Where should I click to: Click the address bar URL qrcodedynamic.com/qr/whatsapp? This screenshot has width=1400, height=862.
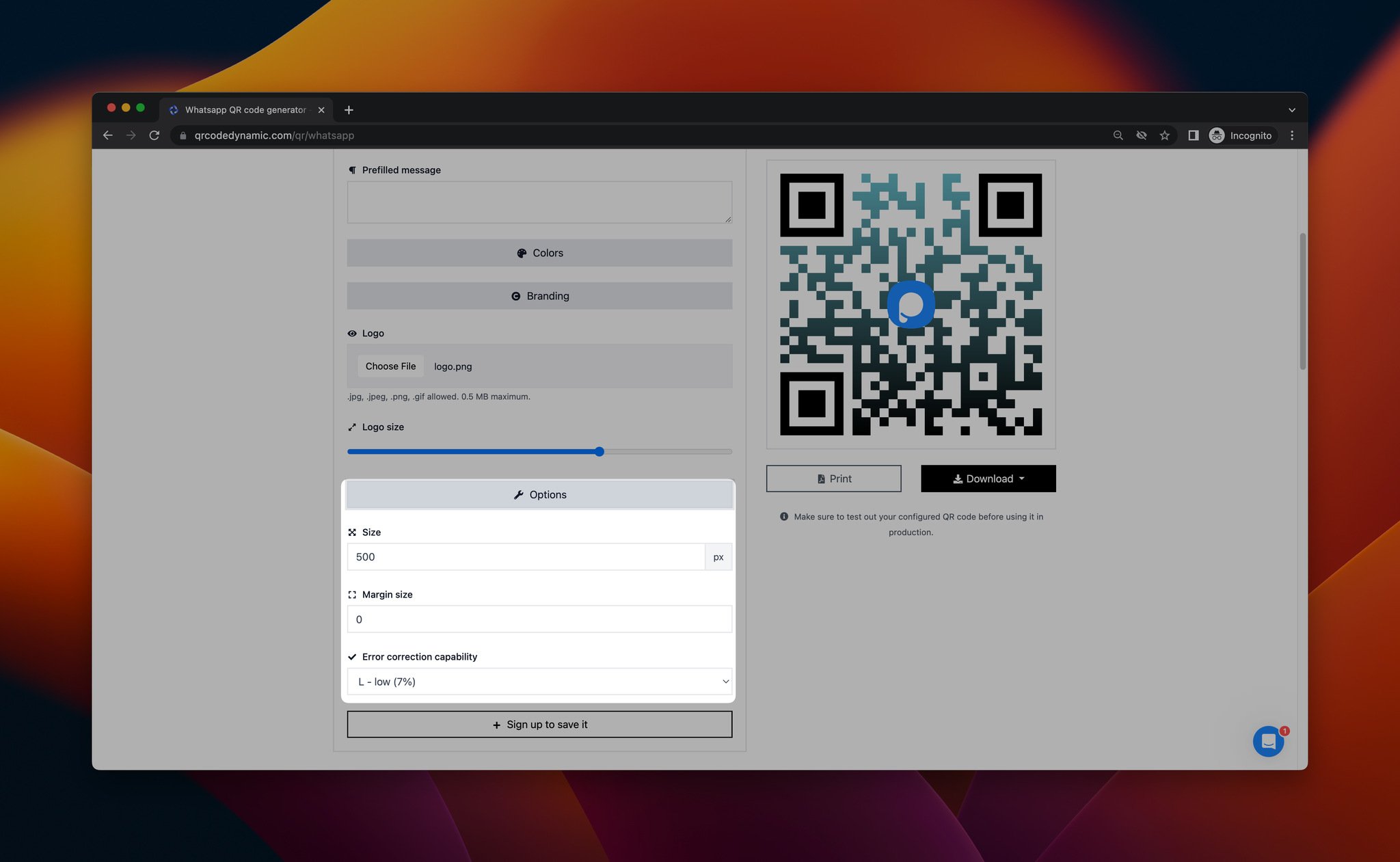pyautogui.click(x=274, y=135)
